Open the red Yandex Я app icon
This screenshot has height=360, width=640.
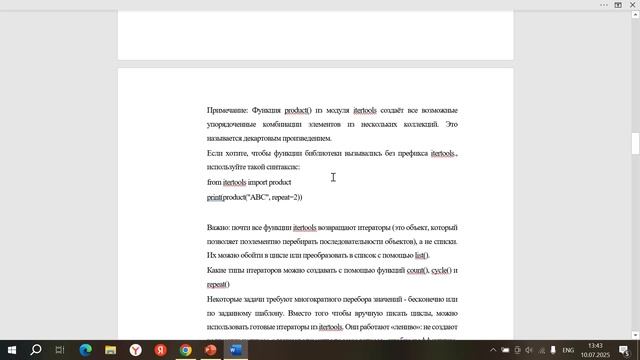point(160,350)
